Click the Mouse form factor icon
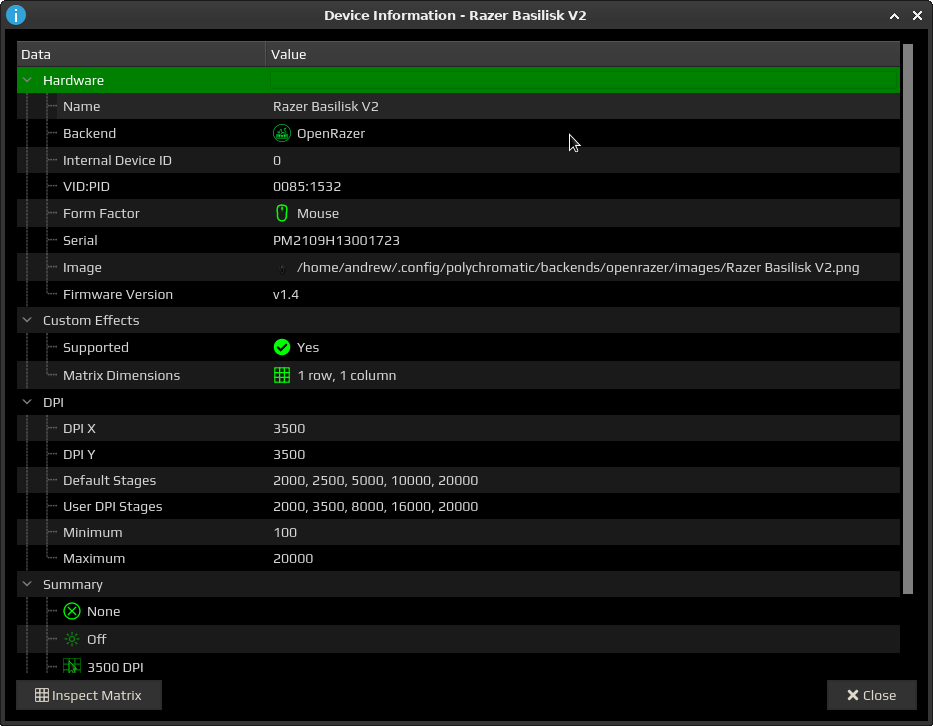This screenshot has width=933, height=726. pos(281,213)
